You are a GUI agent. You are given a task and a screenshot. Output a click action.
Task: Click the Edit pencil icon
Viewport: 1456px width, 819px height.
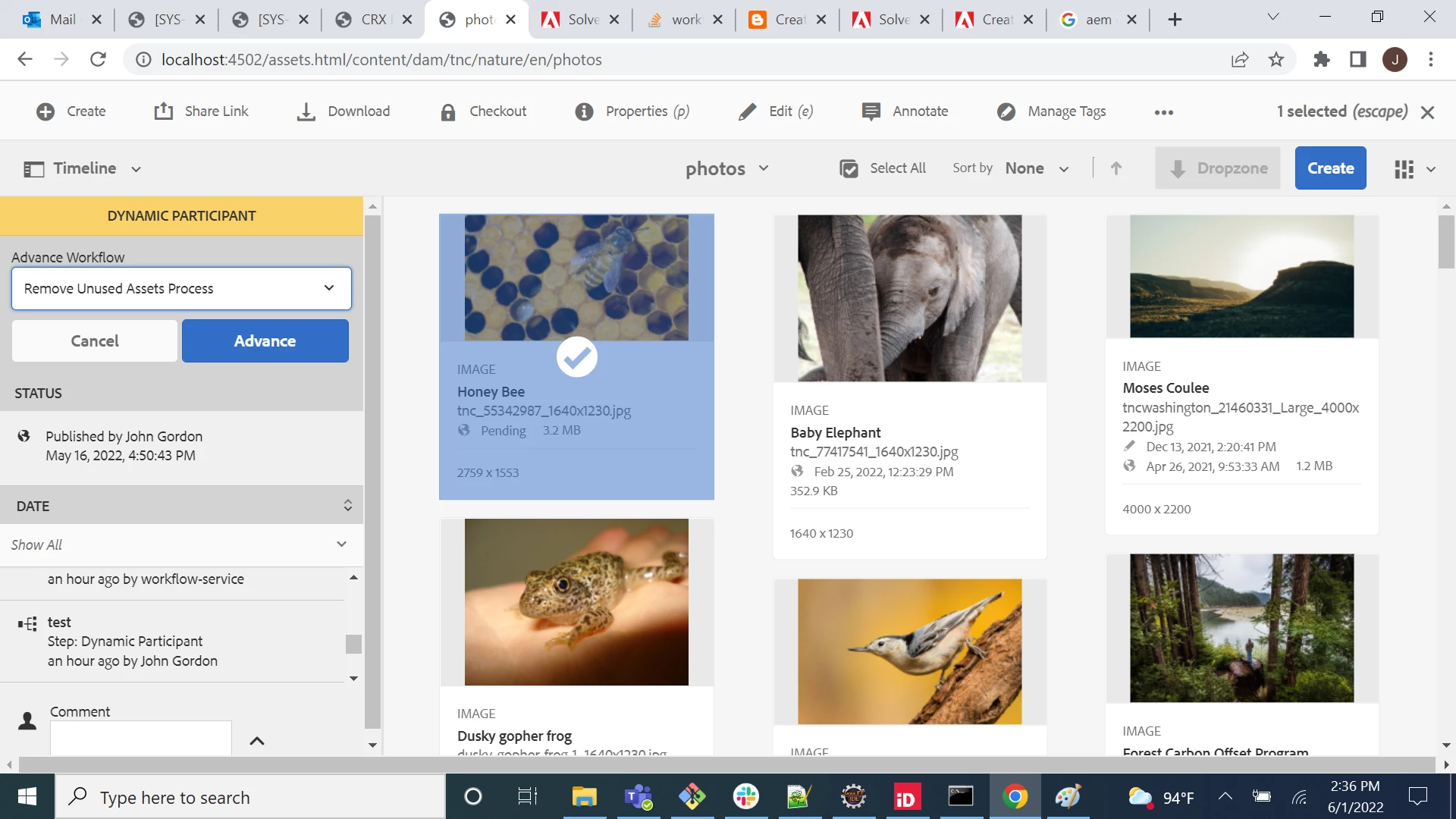click(748, 111)
